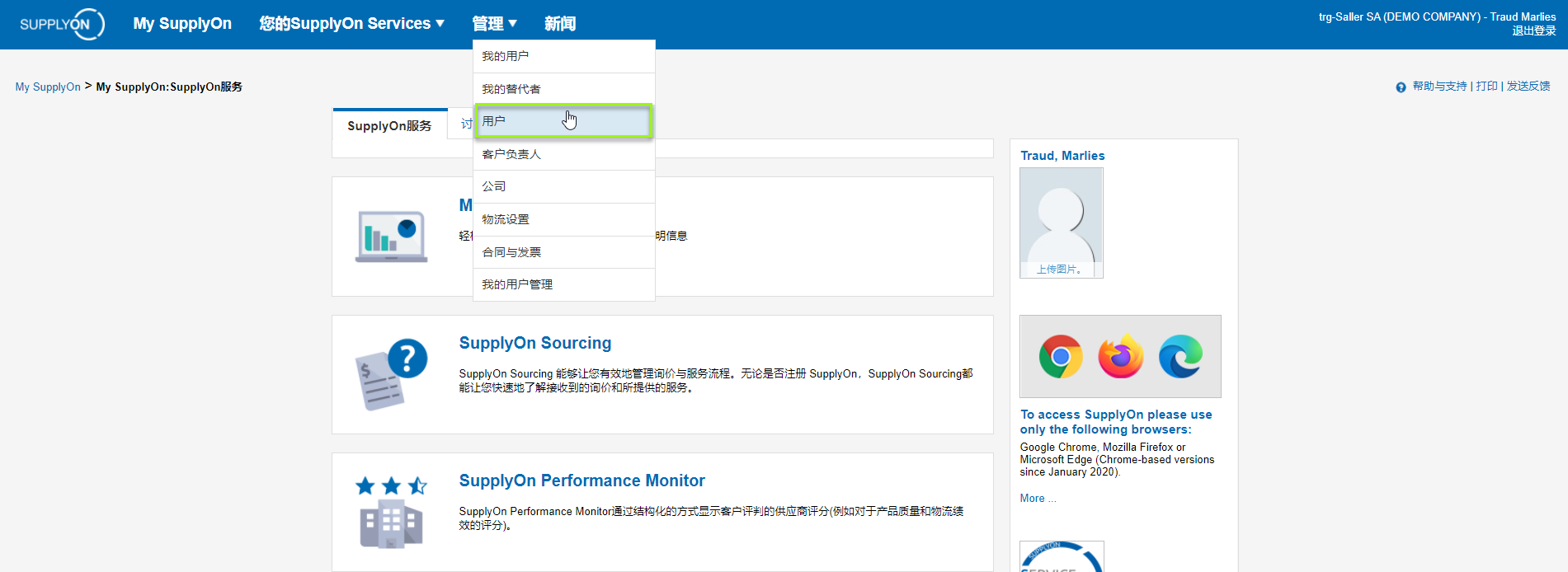Screen dimensions: 1568x572
Task: Open 物流设置 menu entry
Action: (564, 219)
